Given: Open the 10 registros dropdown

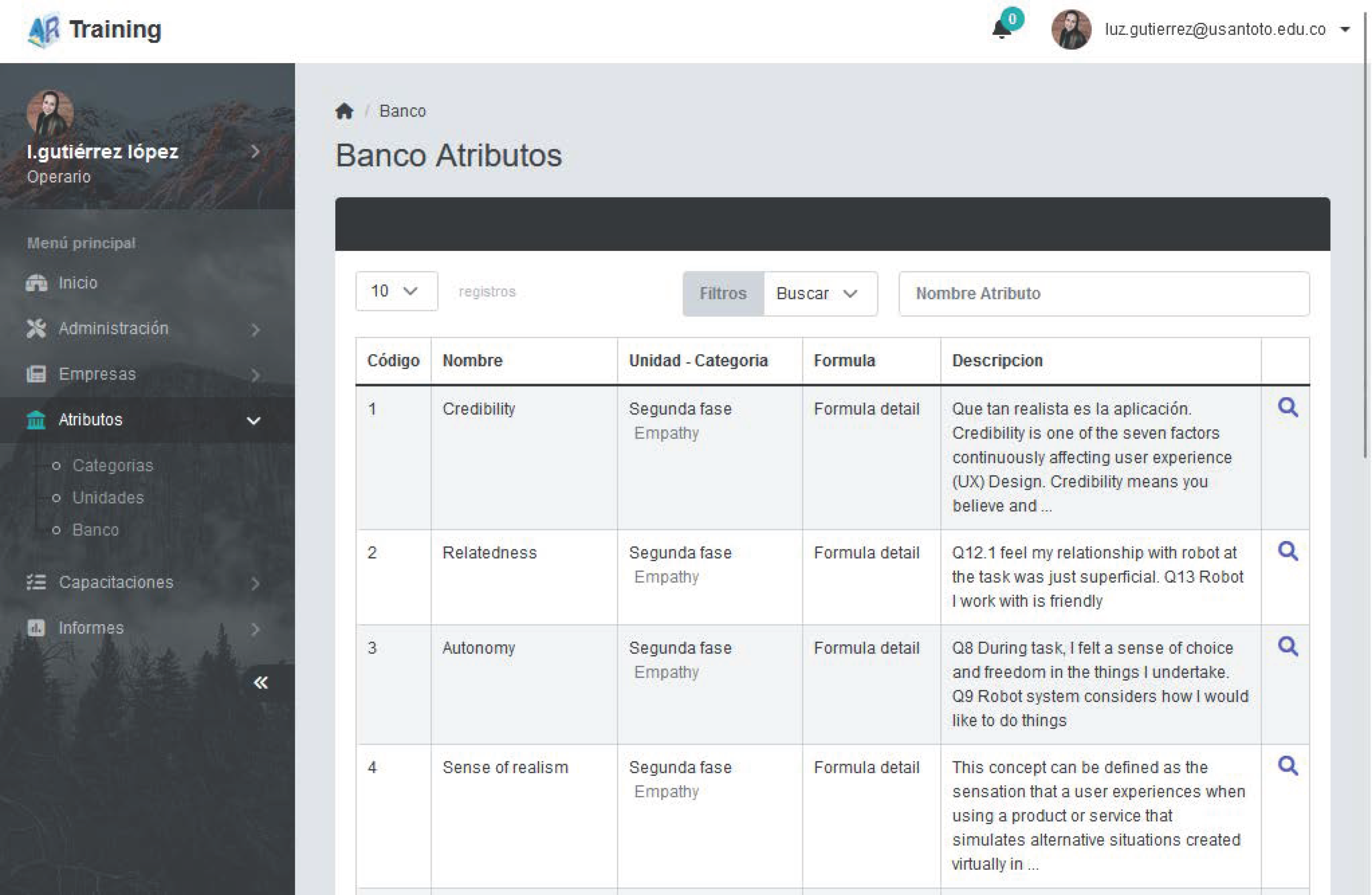Looking at the screenshot, I should click(396, 291).
